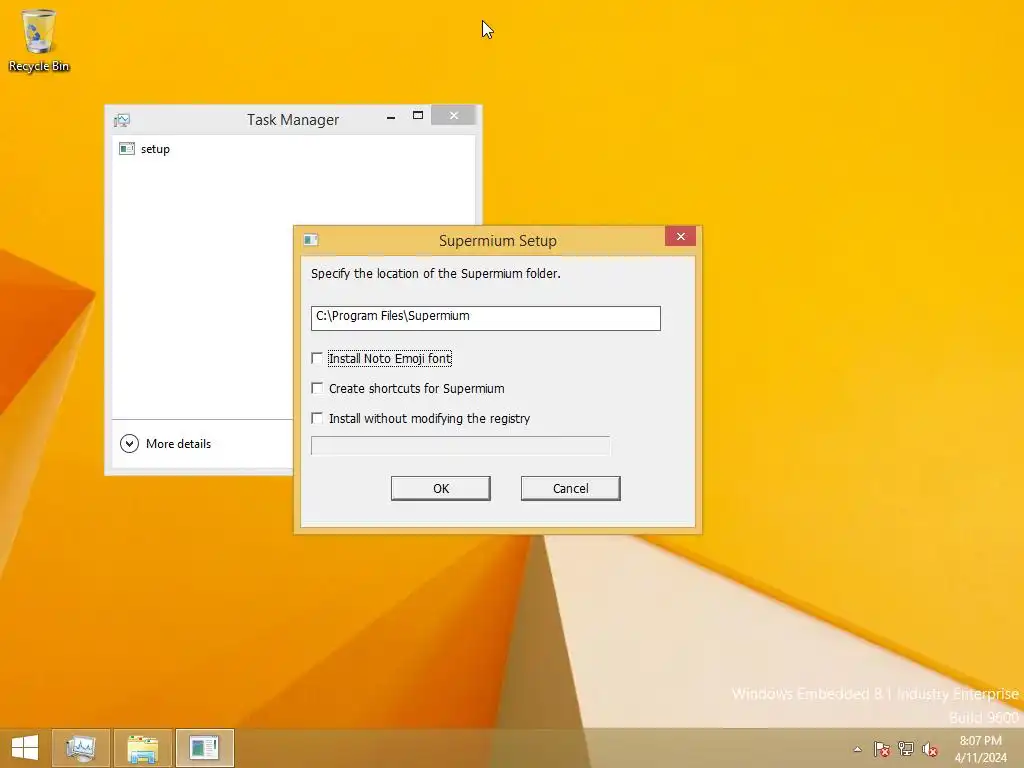Select the setup process in Task Manager

[x=293, y=149]
